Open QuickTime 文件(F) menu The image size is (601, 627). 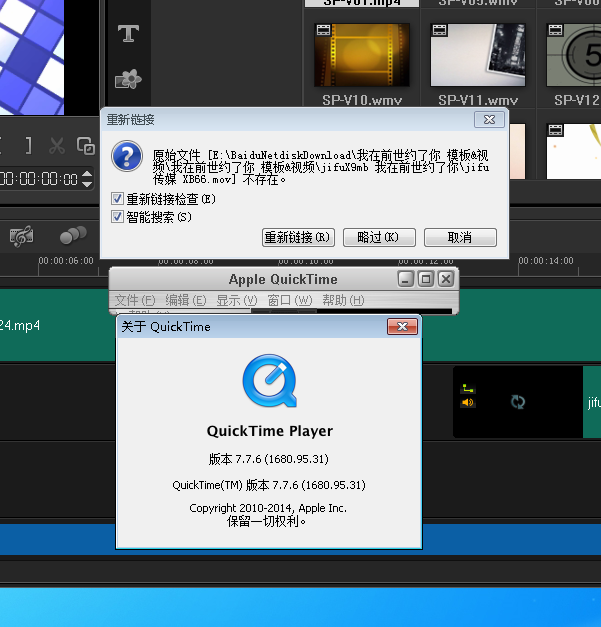[135, 300]
